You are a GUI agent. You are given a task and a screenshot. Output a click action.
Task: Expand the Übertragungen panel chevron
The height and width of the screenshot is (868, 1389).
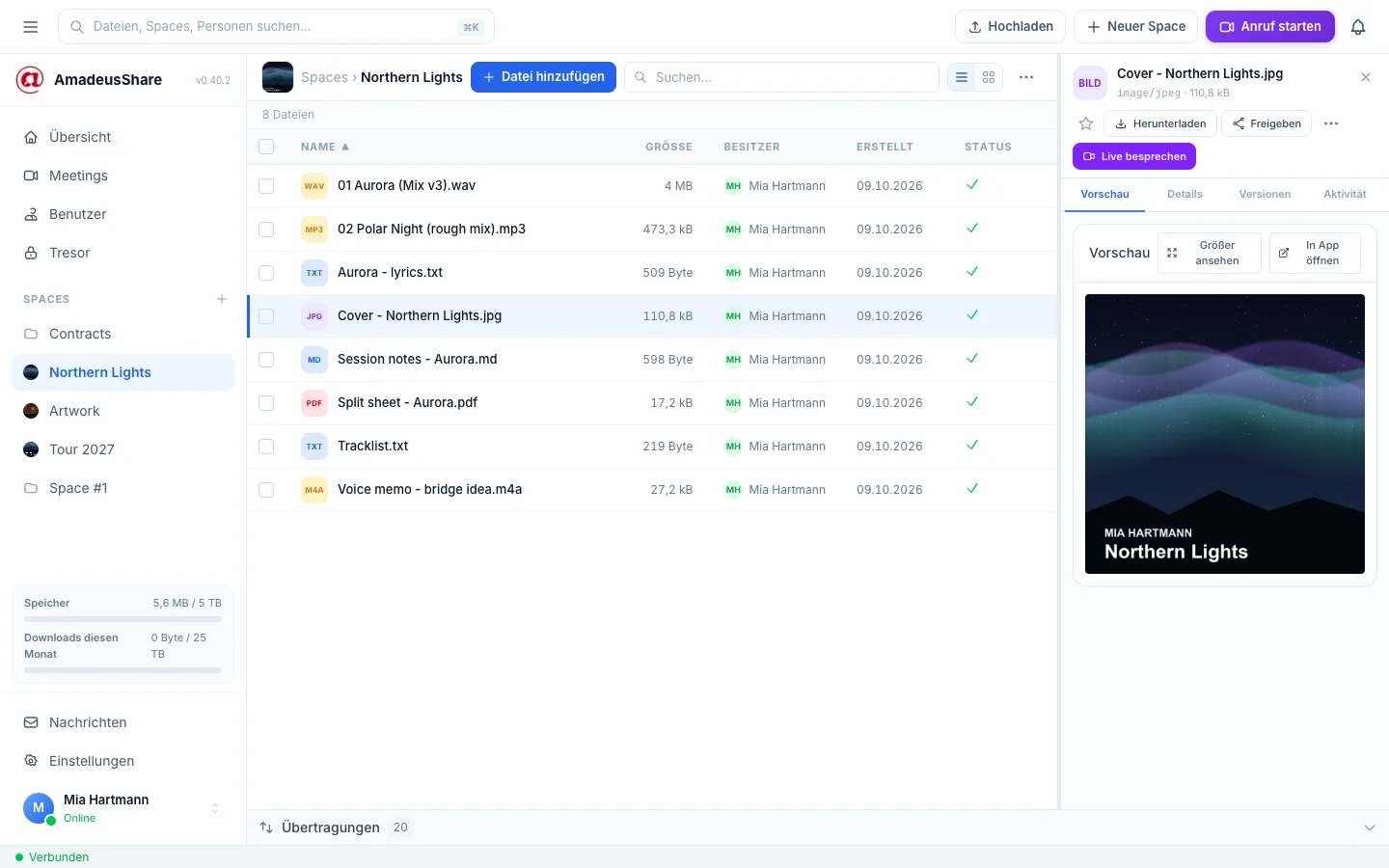(x=1370, y=827)
